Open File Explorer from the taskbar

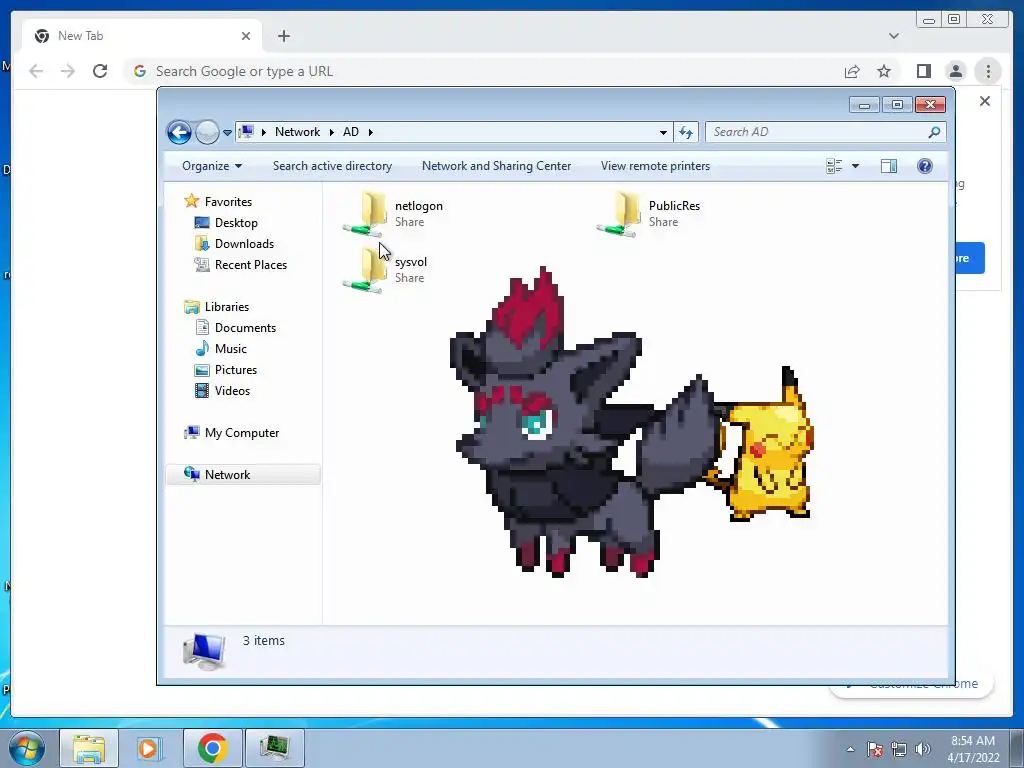(89, 748)
